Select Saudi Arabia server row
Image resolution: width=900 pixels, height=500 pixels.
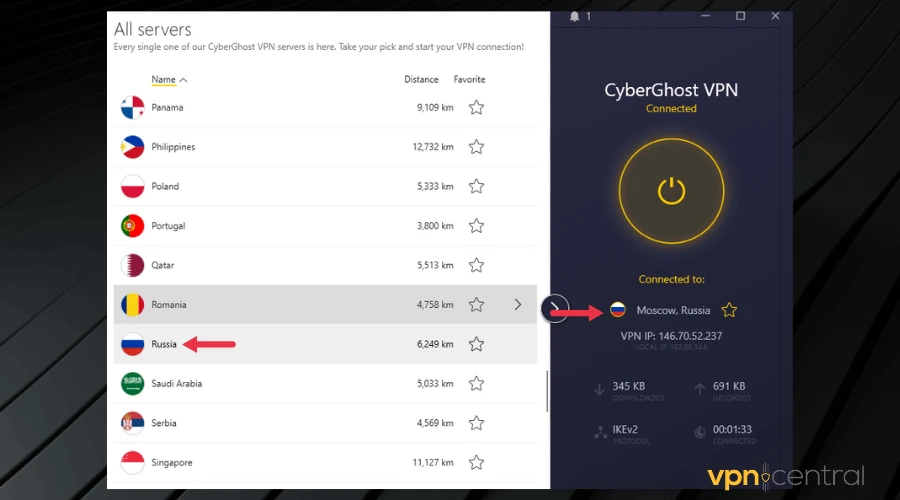click(300, 383)
